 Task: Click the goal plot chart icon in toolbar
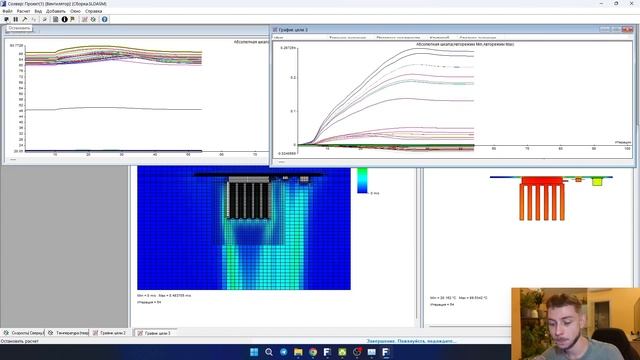click(x=84, y=19)
